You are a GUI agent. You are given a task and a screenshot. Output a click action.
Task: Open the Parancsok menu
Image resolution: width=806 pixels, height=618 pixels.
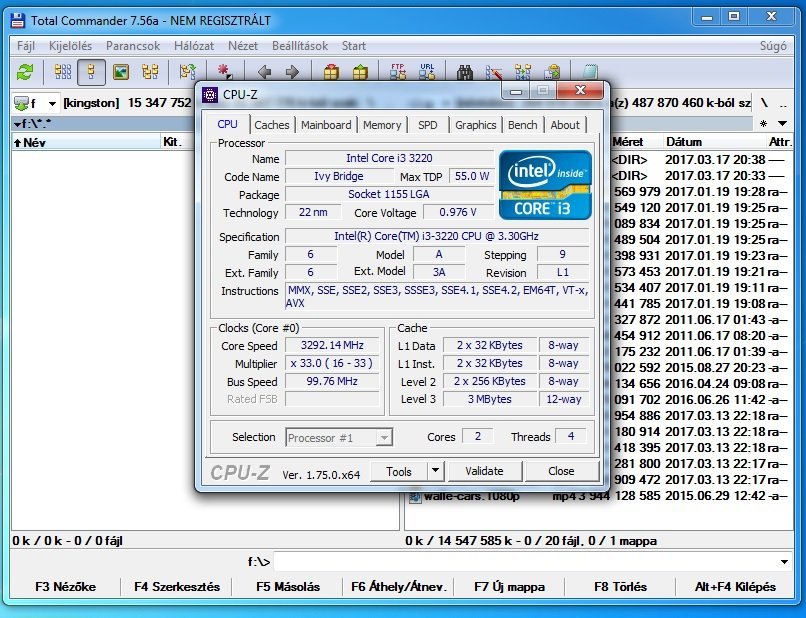(x=133, y=46)
